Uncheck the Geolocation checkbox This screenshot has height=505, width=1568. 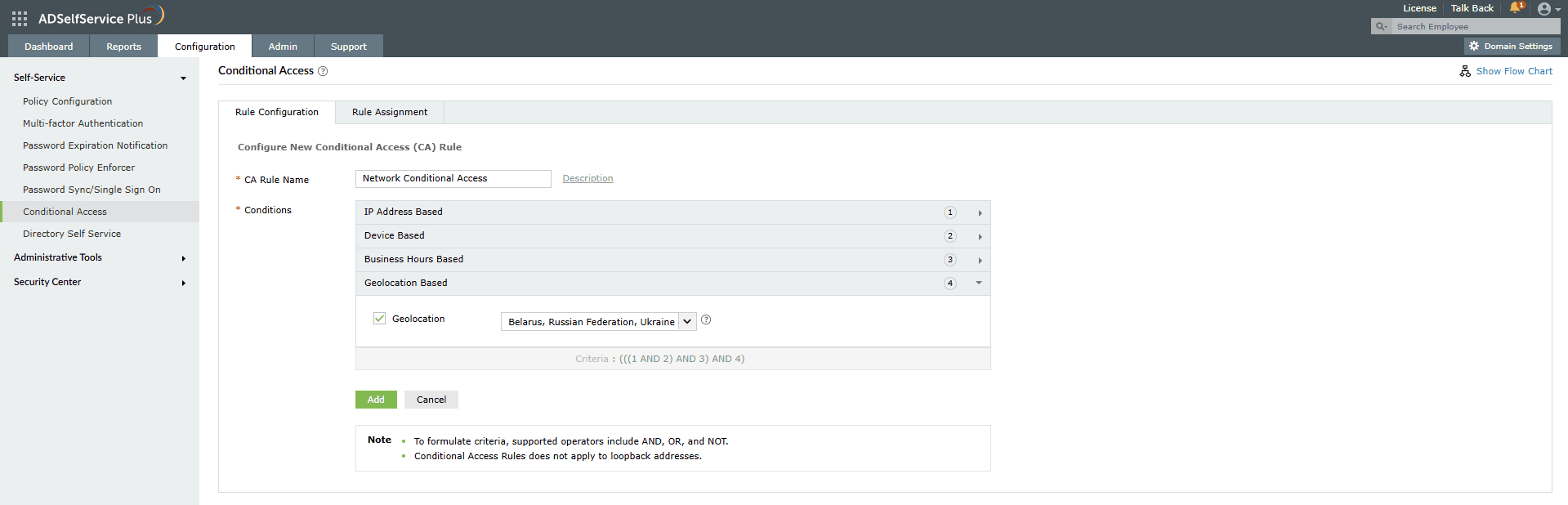pyautogui.click(x=379, y=319)
